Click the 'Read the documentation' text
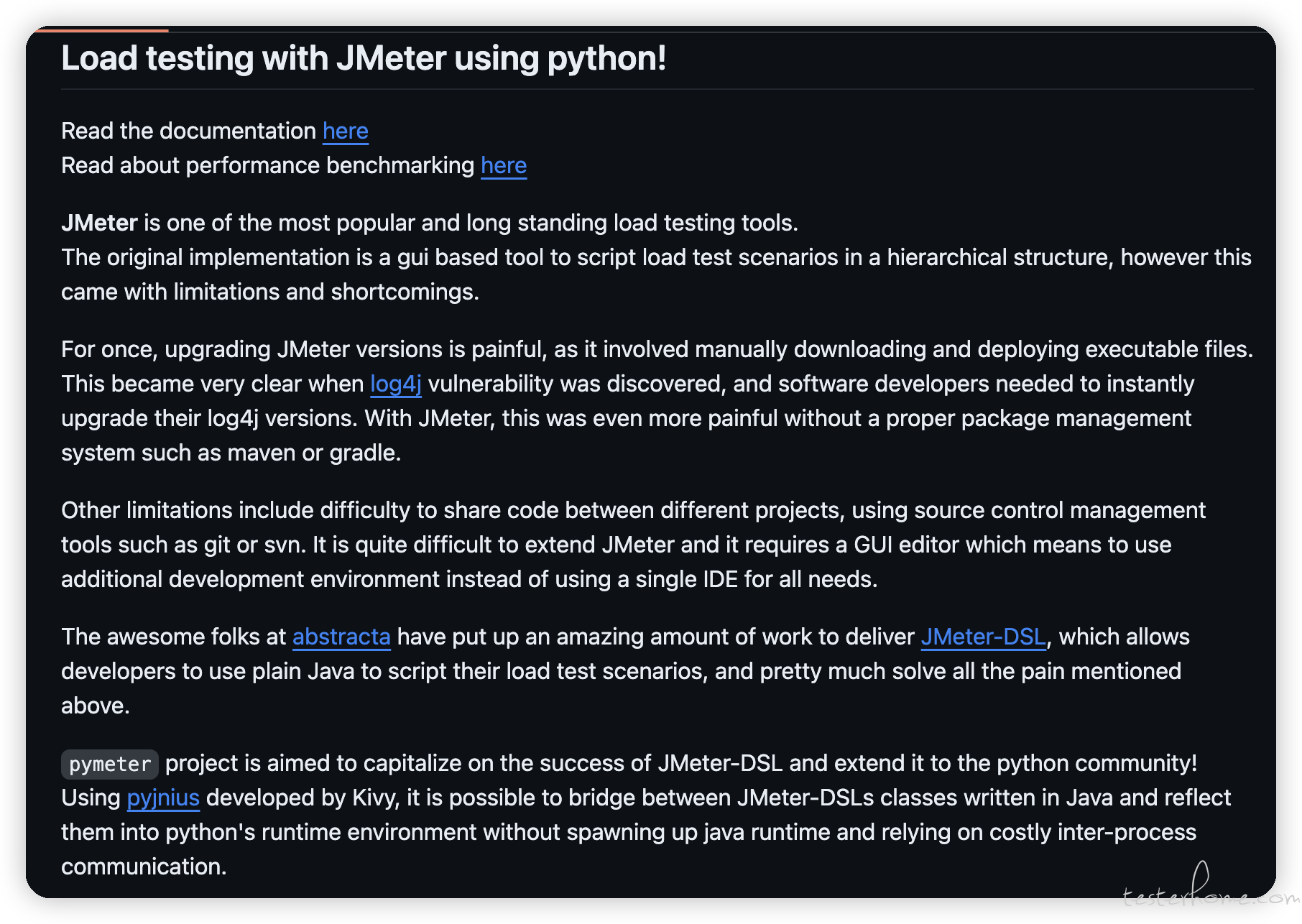 188,131
